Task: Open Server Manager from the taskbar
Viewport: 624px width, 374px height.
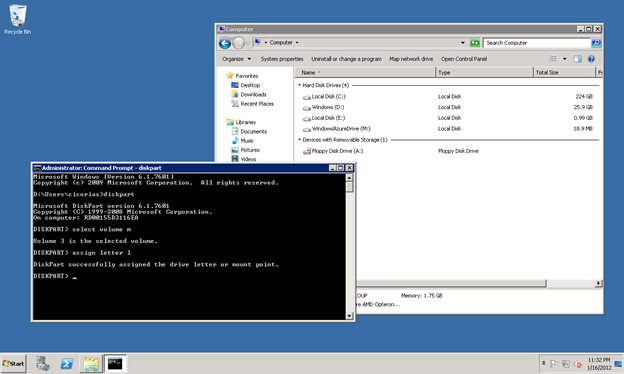Action: click(43, 364)
